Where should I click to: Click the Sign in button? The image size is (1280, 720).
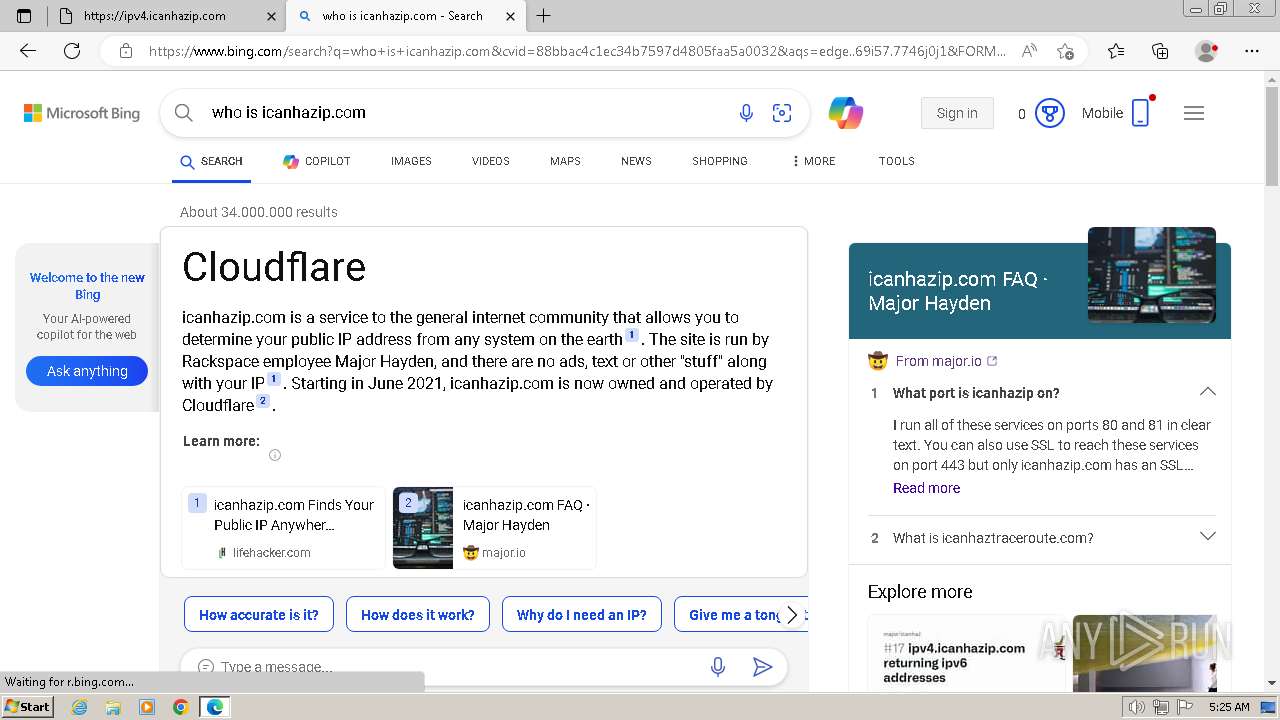(957, 113)
